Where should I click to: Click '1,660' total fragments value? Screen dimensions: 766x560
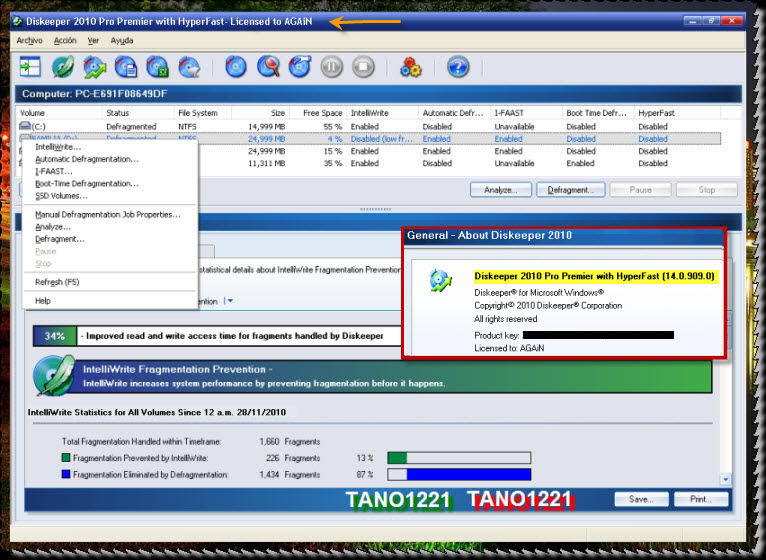(x=269, y=442)
